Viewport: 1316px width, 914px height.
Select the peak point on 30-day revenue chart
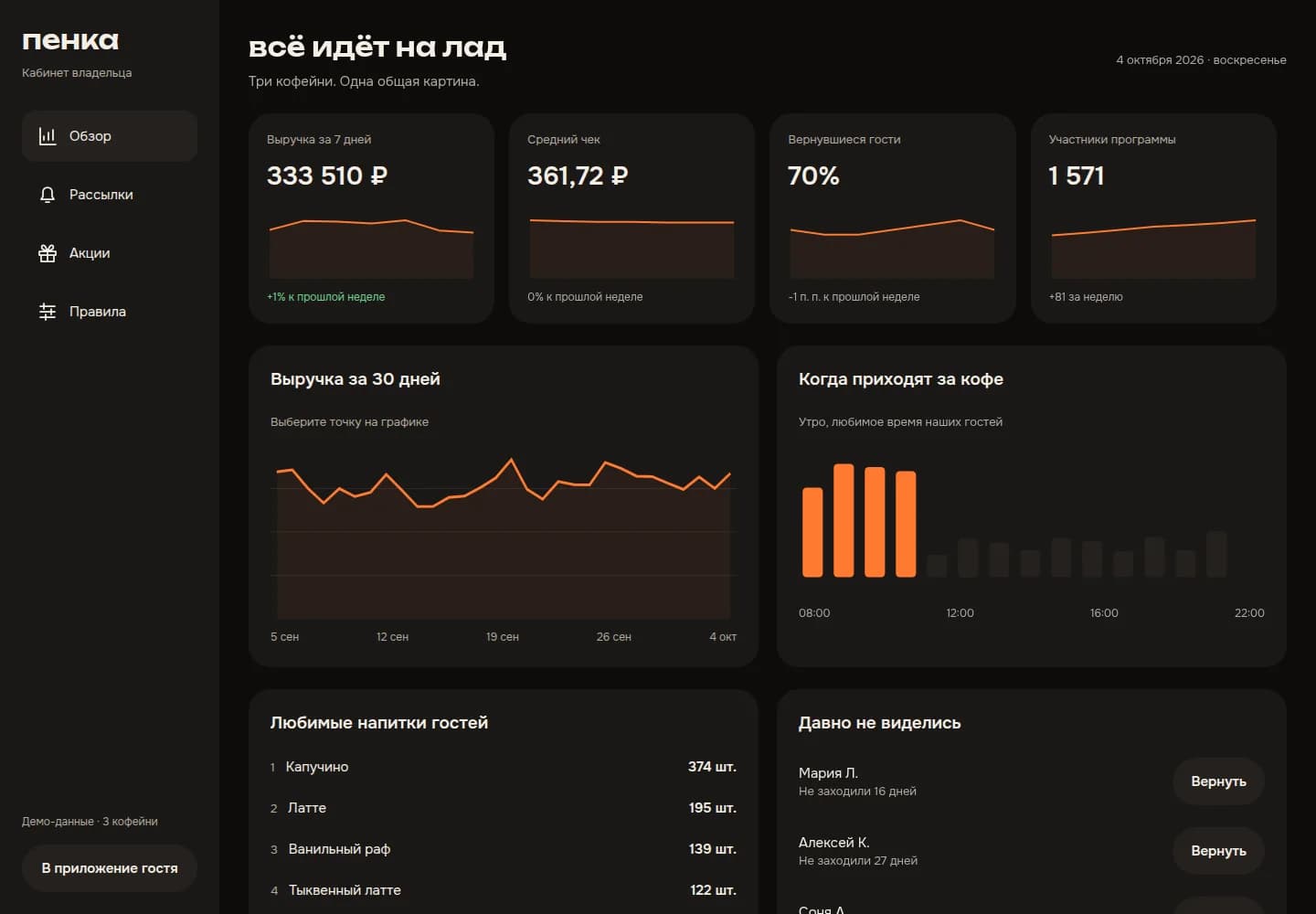click(x=511, y=459)
